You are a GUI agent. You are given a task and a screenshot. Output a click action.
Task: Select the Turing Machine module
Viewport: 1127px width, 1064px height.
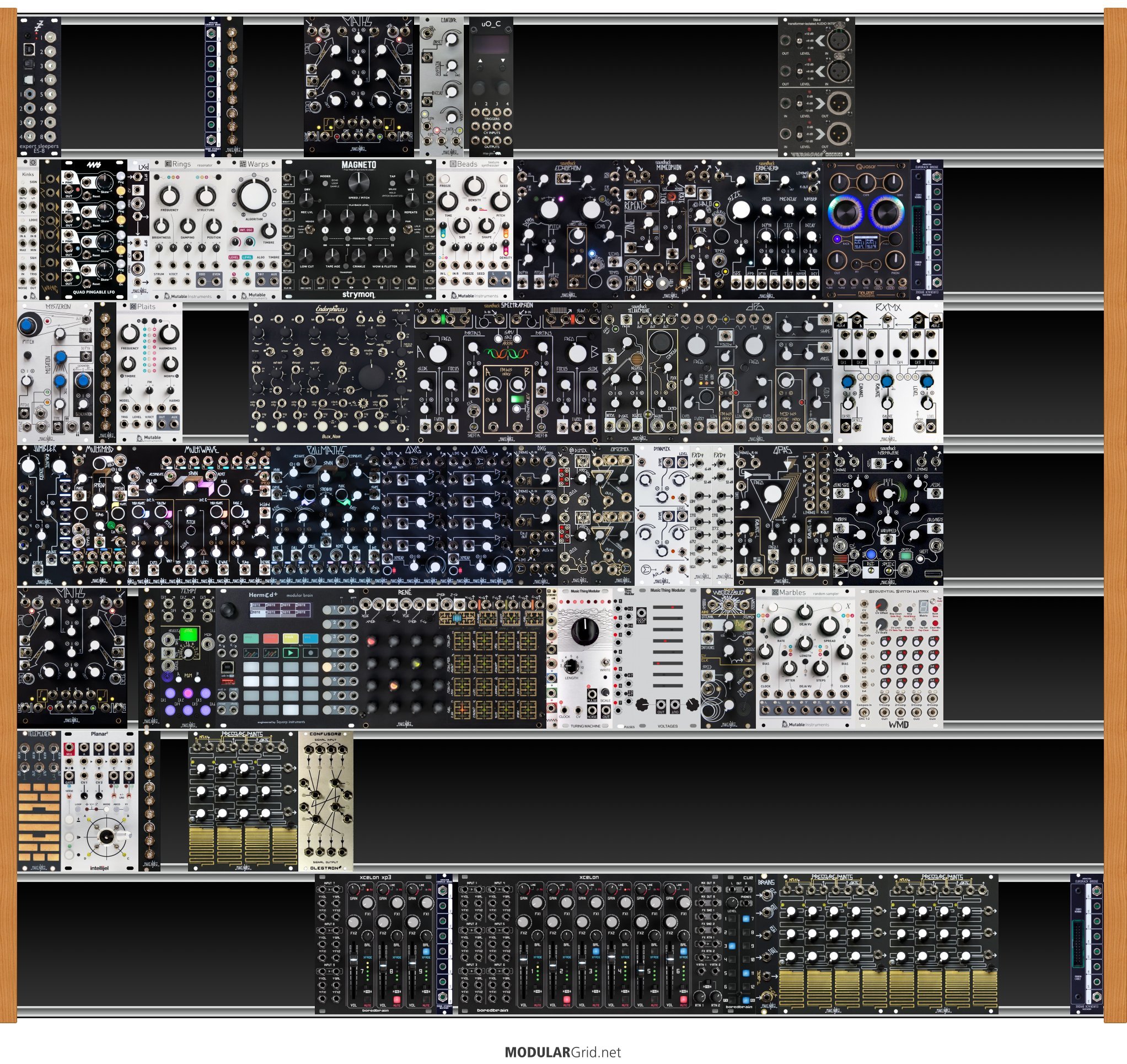[585, 658]
